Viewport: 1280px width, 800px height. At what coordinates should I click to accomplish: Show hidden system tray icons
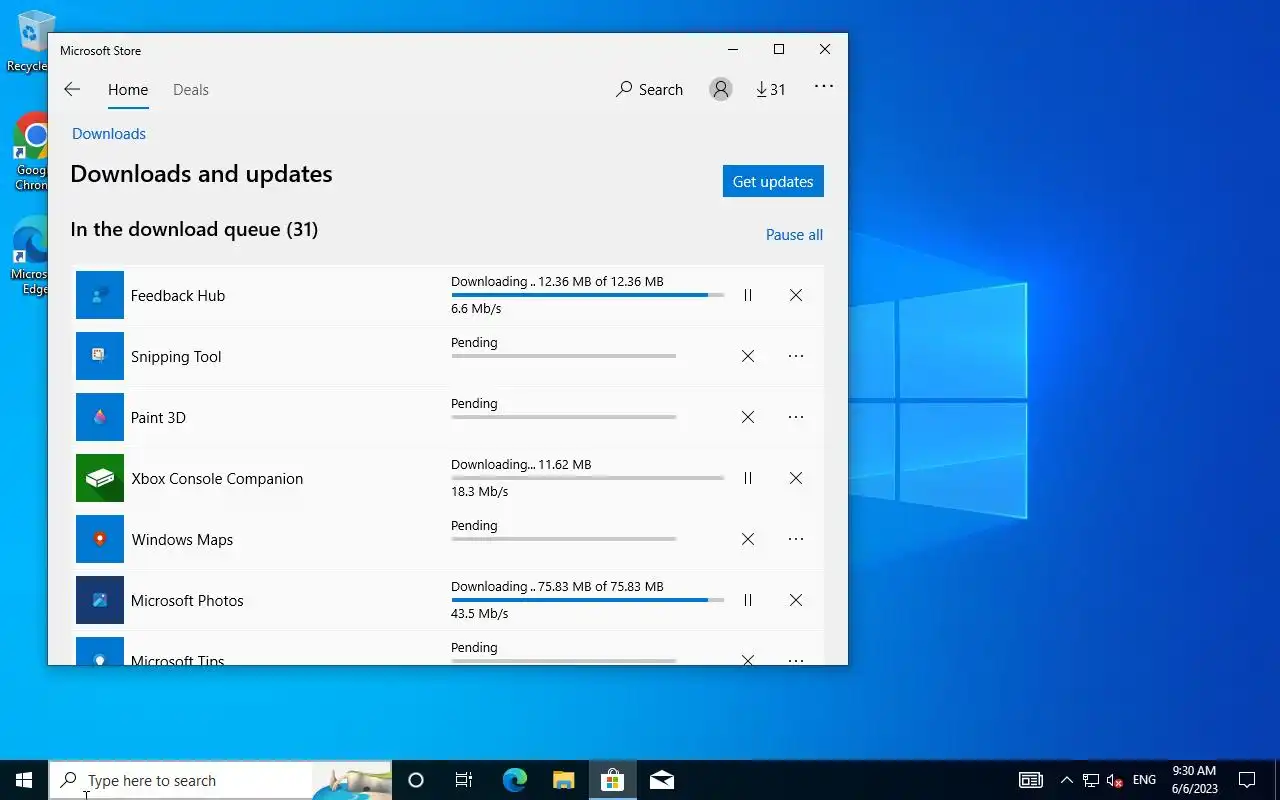pyautogui.click(x=1066, y=780)
